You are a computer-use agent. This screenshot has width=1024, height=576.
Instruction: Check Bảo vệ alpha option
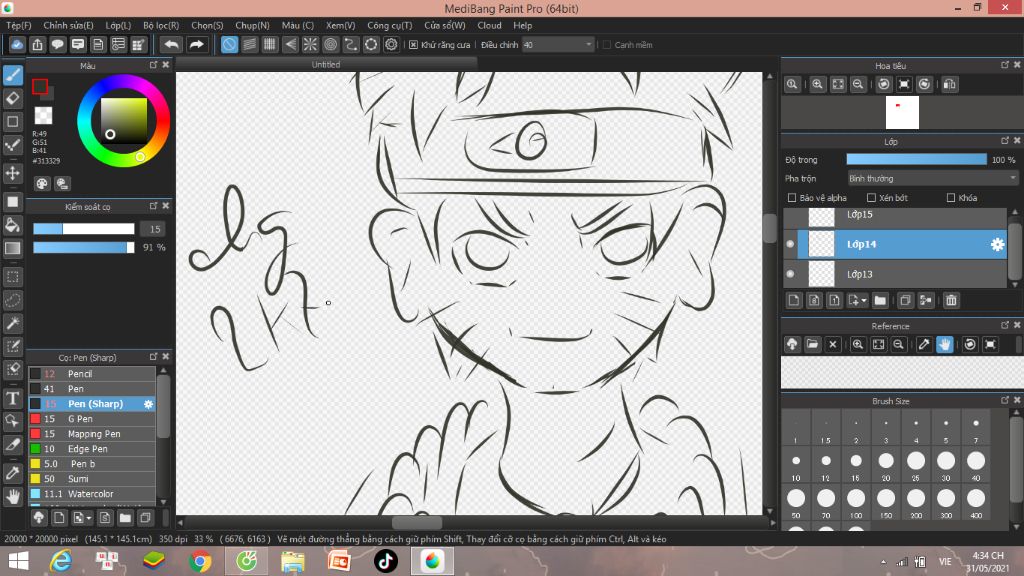[792, 198]
